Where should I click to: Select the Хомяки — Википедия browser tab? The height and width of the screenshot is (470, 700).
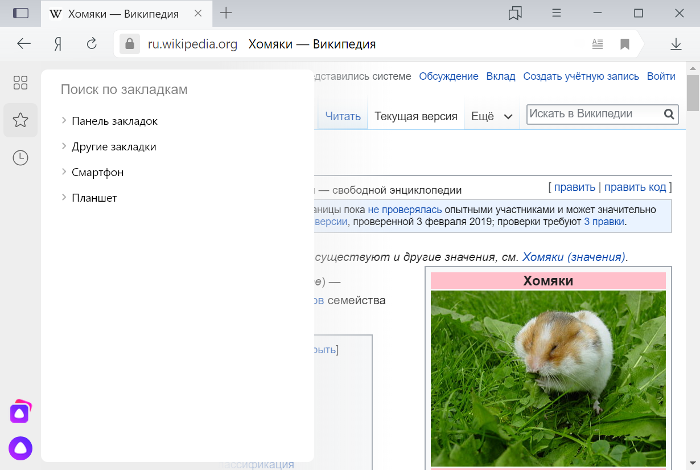[x=126, y=14]
